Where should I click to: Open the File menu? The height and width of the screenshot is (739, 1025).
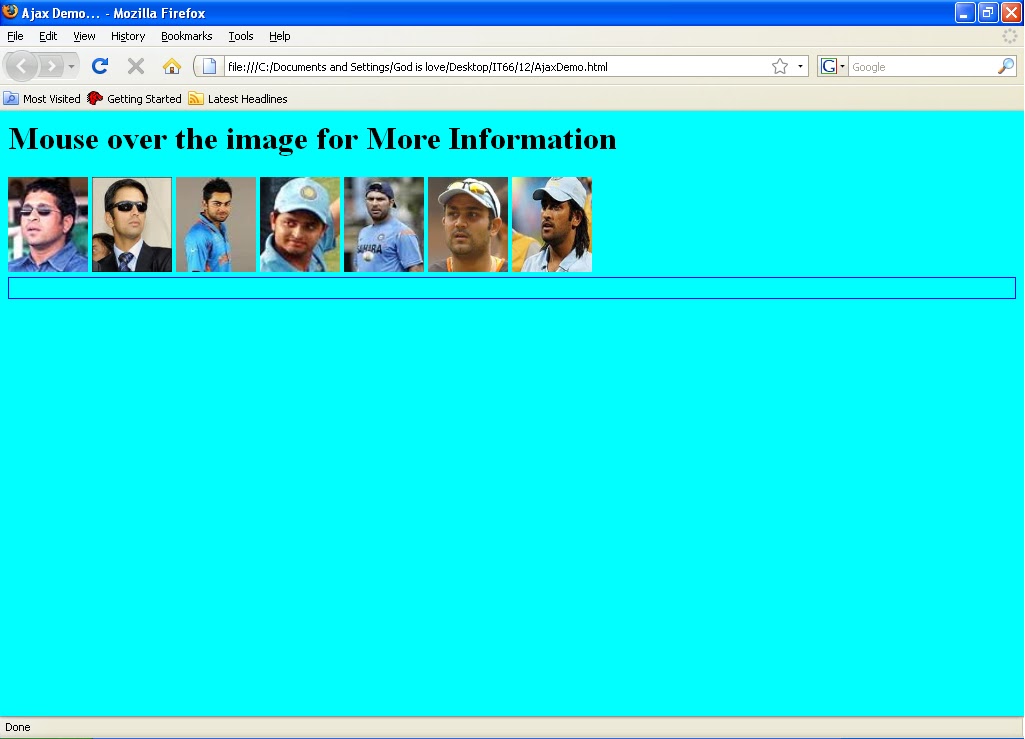[15, 36]
